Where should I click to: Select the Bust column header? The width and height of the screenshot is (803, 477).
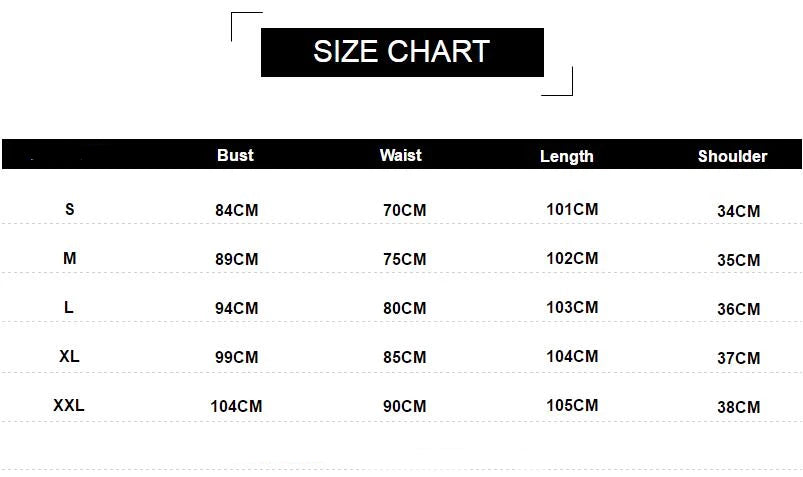coord(235,155)
